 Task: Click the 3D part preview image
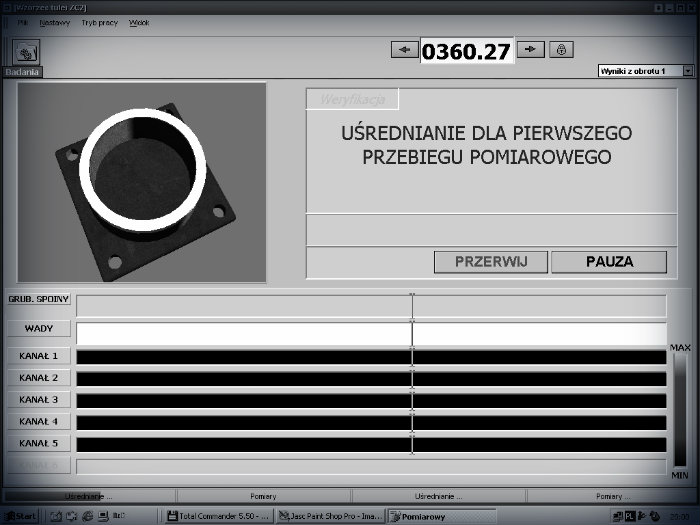coord(142,183)
